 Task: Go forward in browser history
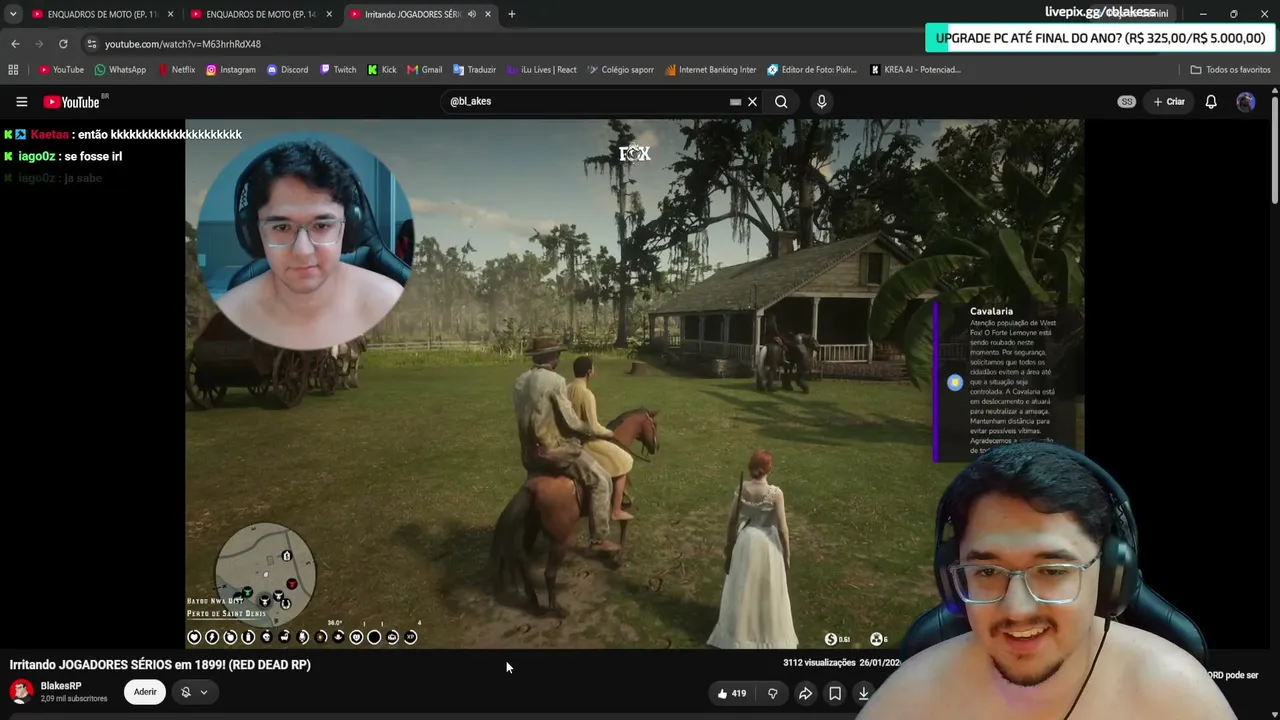[x=39, y=44]
